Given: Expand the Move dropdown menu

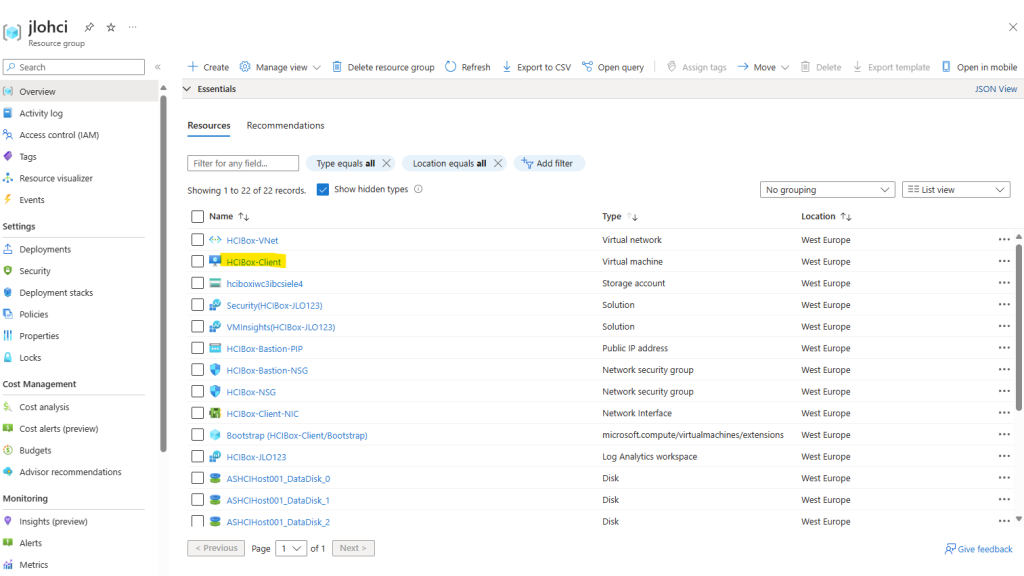Looking at the screenshot, I should pos(763,67).
